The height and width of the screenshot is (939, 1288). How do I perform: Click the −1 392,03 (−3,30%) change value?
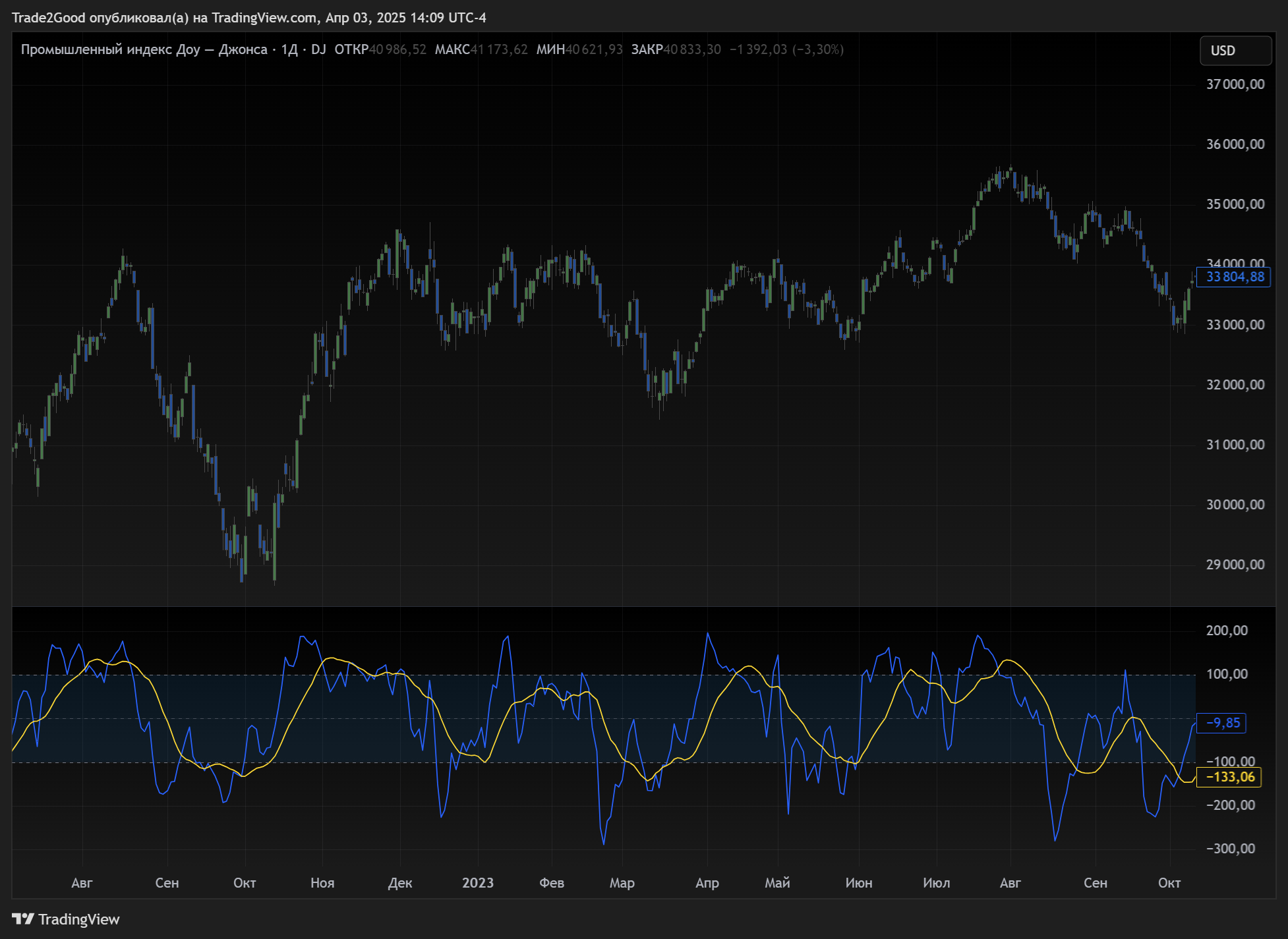point(786,49)
